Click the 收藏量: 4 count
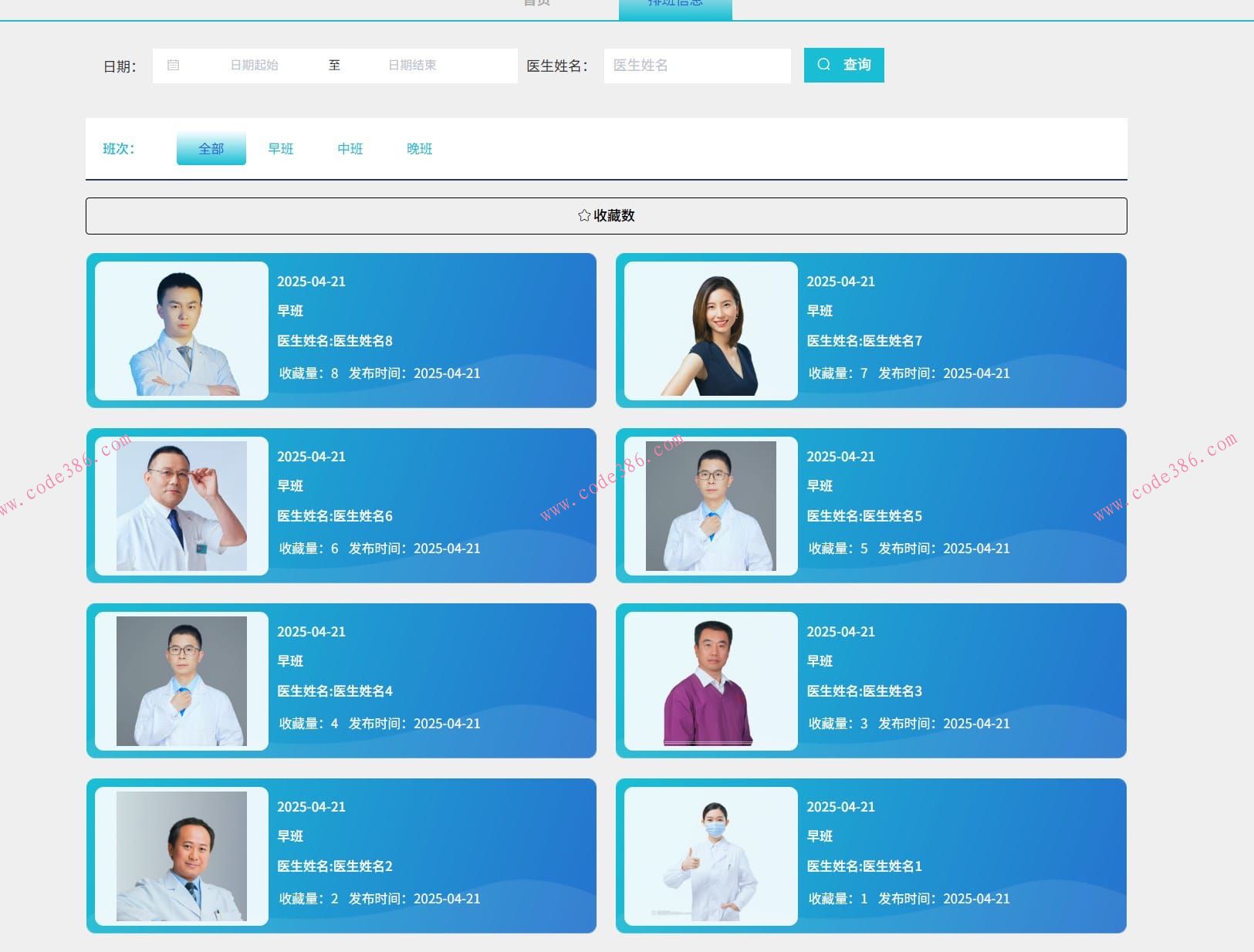Image resolution: width=1254 pixels, height=952 pixels. tap(309, 724)
